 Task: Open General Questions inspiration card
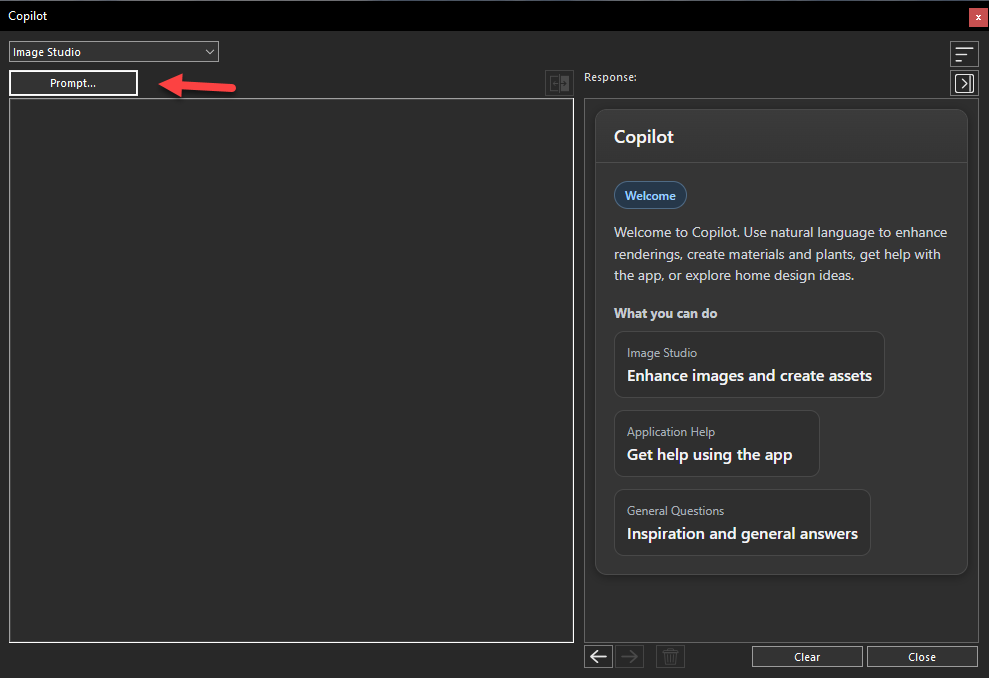[742, 522]
